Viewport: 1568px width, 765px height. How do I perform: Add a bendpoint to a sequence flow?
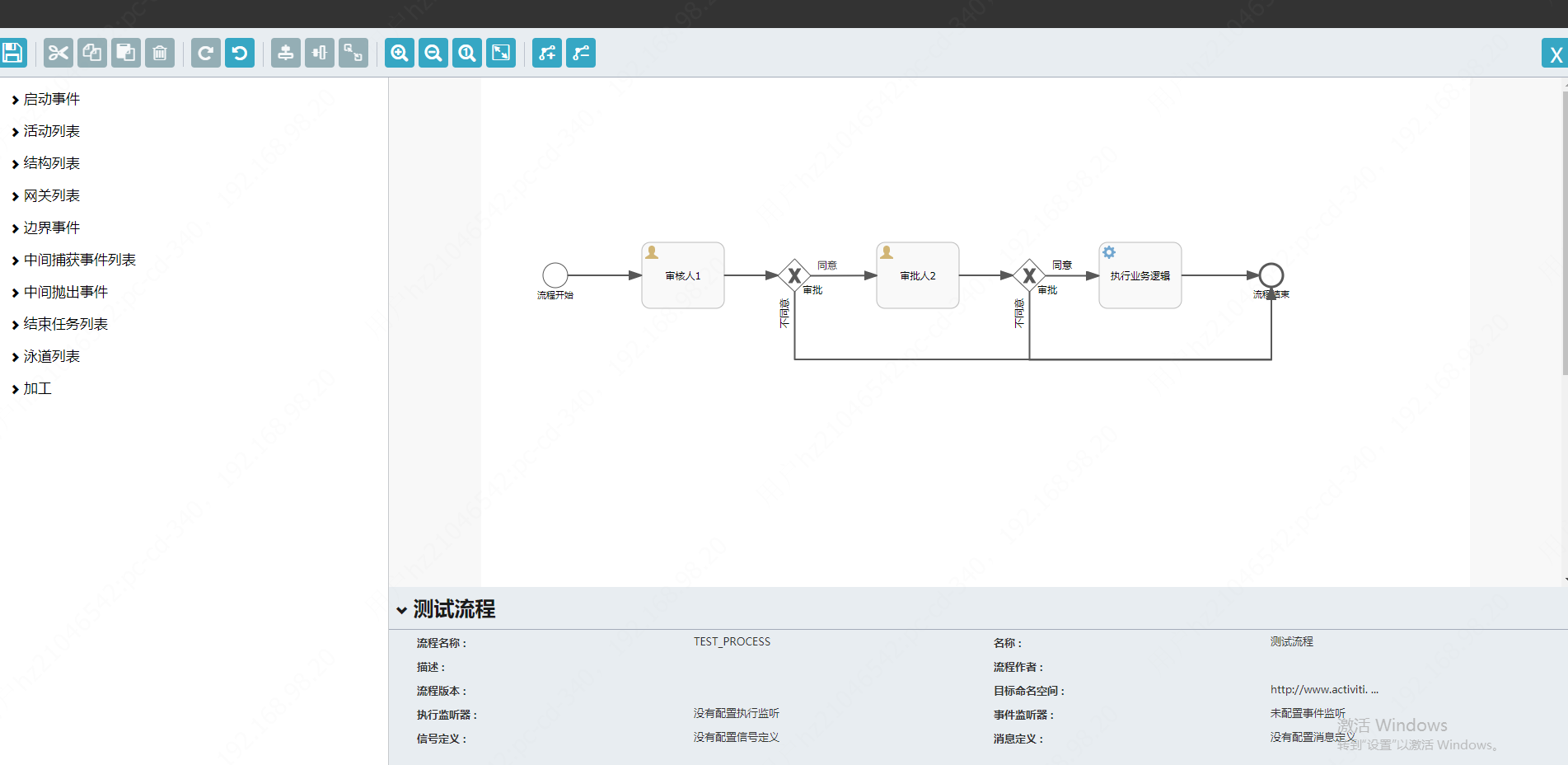547,53
